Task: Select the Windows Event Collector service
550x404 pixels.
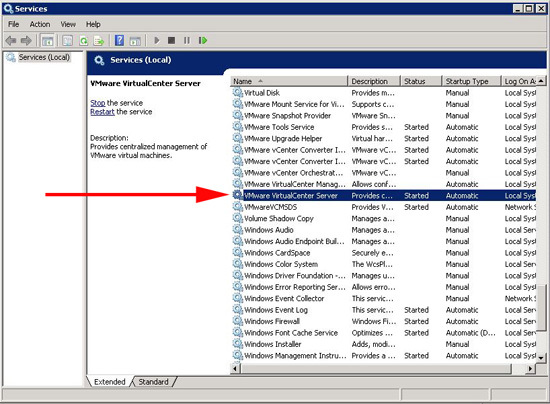Action: [x=384, y=298]
